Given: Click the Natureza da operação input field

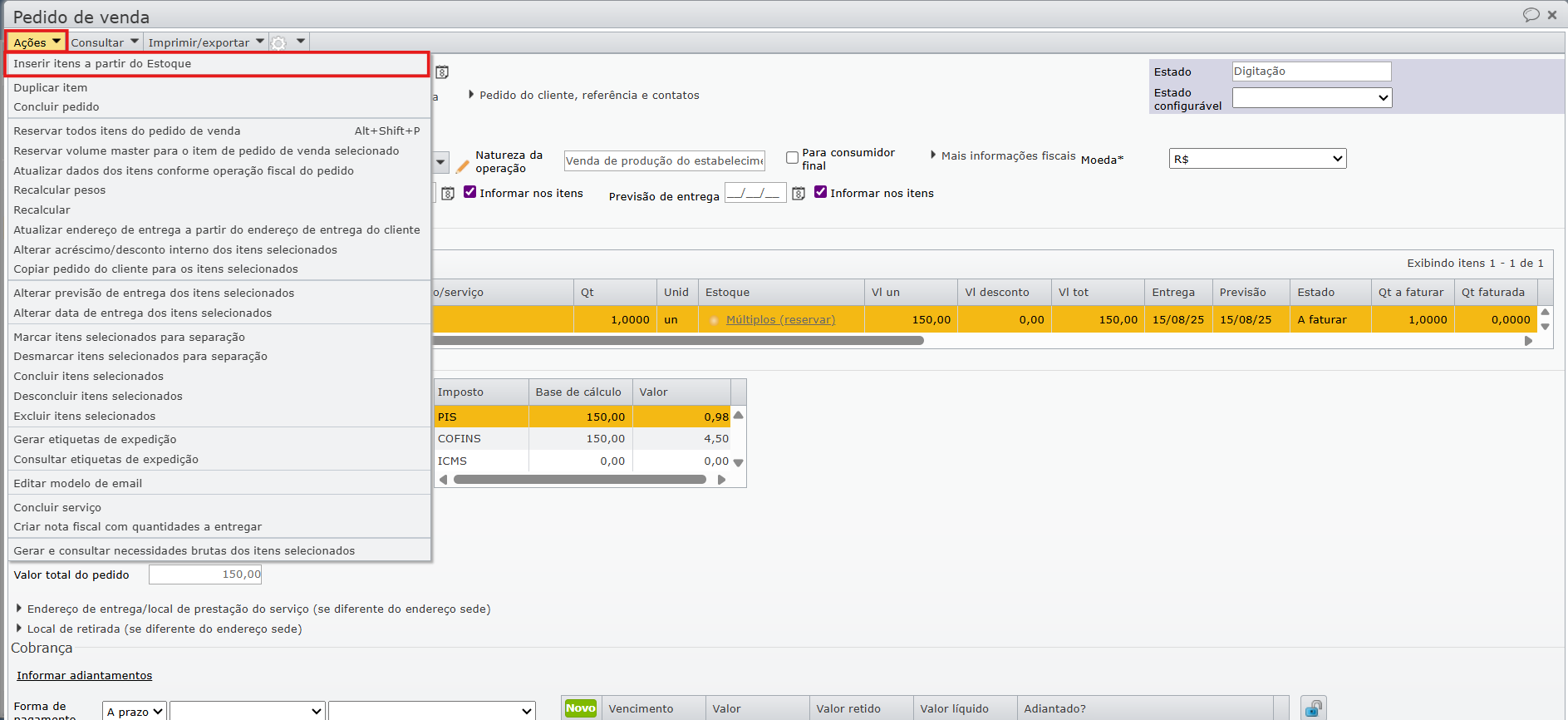Looking at the screenshot, I should 664,160.
